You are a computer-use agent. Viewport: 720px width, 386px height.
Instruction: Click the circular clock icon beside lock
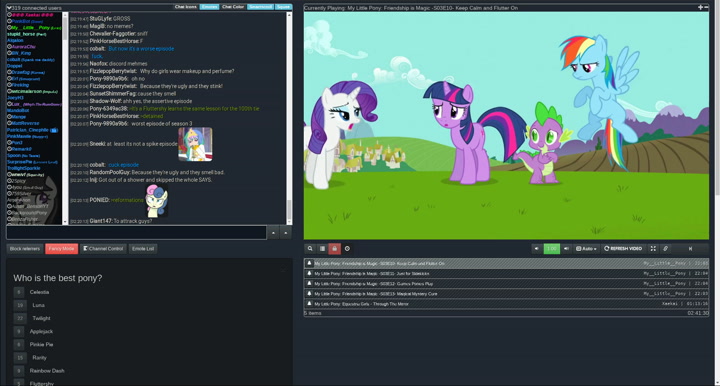point(347,249)
